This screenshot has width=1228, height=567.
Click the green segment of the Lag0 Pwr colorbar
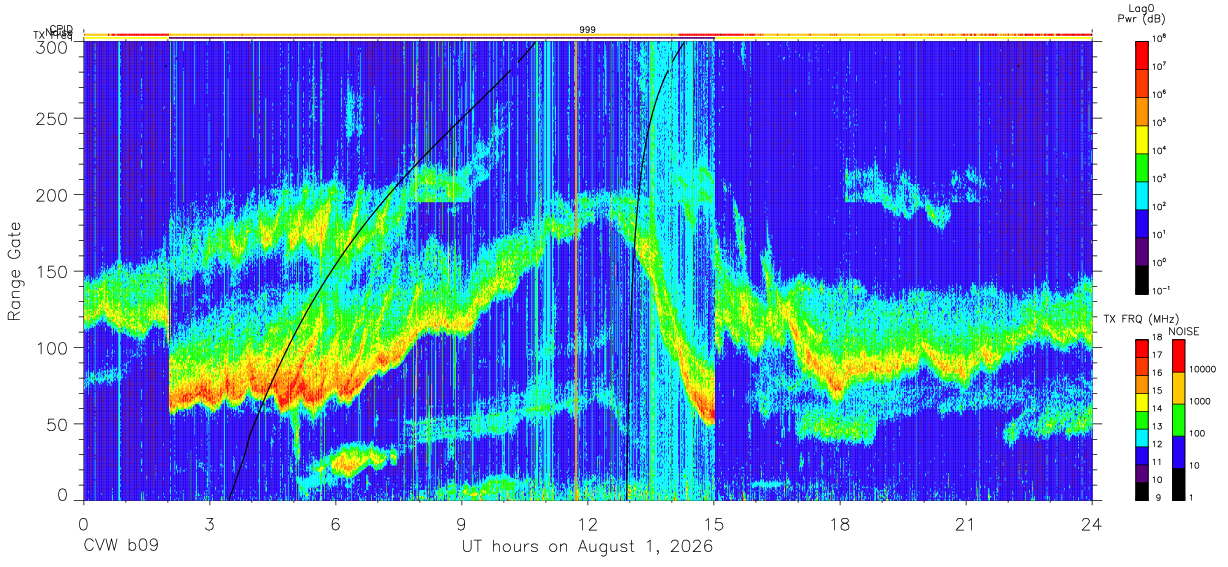tap(1142, 166)
